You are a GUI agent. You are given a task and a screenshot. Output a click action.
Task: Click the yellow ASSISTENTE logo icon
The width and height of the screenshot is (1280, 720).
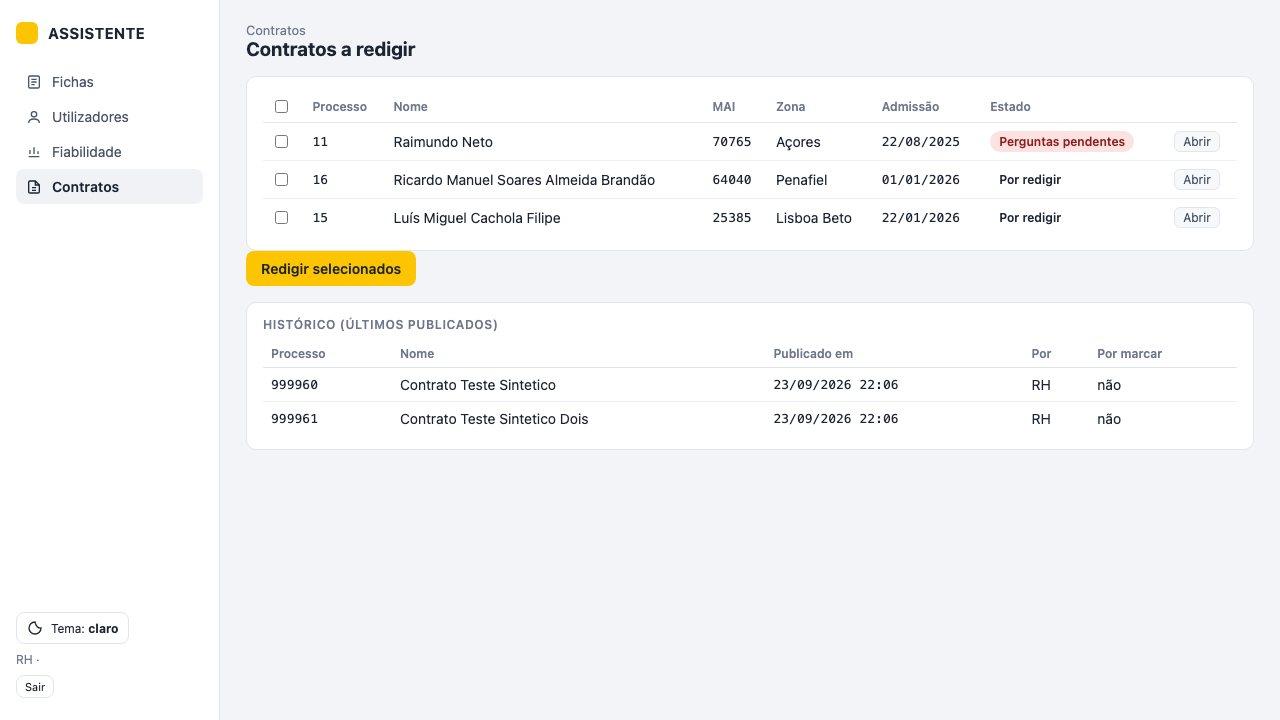click(27, 33)
